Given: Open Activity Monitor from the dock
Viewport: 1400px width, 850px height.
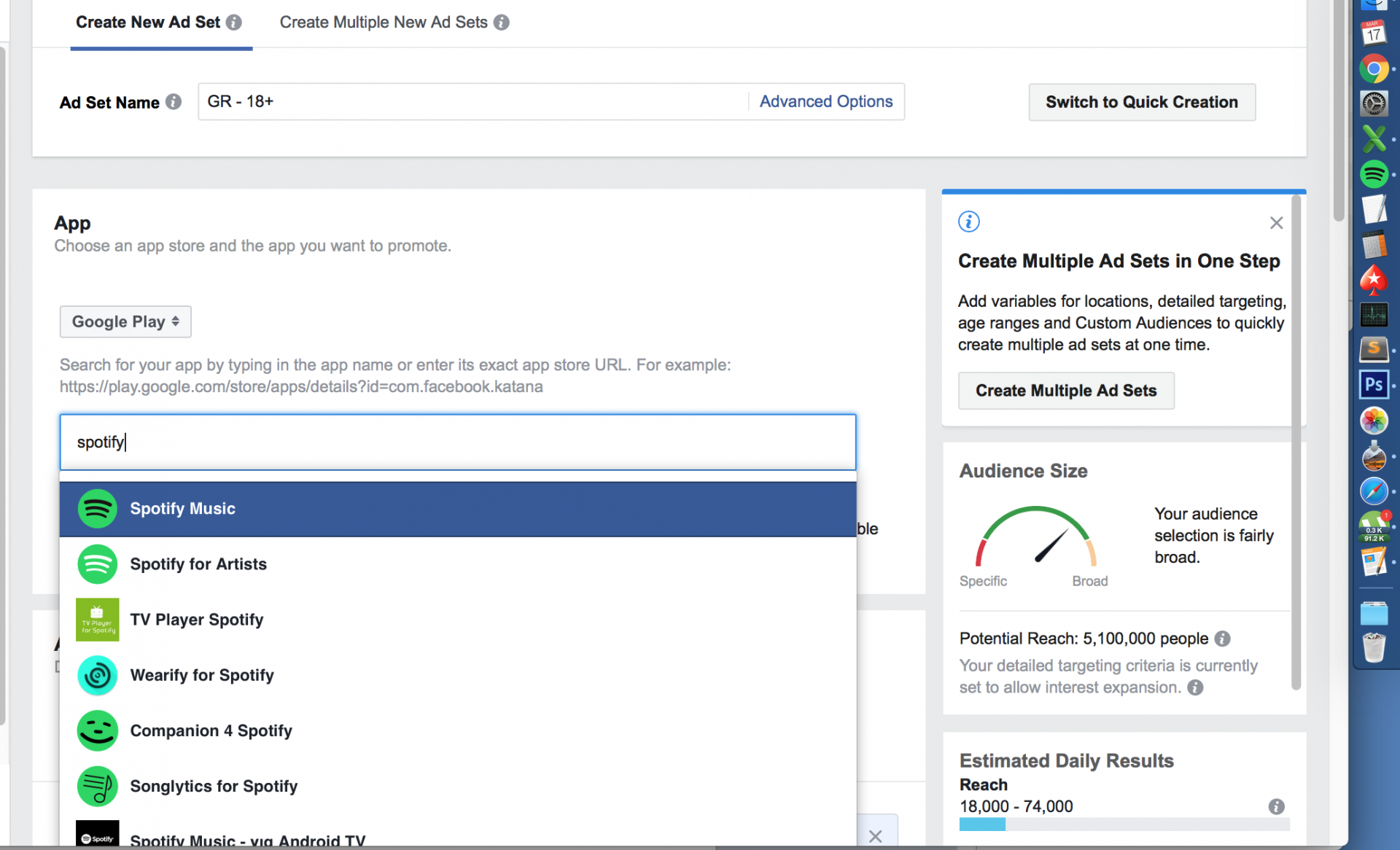Looking at the screenshot, I should click(x=1374, y=315).
